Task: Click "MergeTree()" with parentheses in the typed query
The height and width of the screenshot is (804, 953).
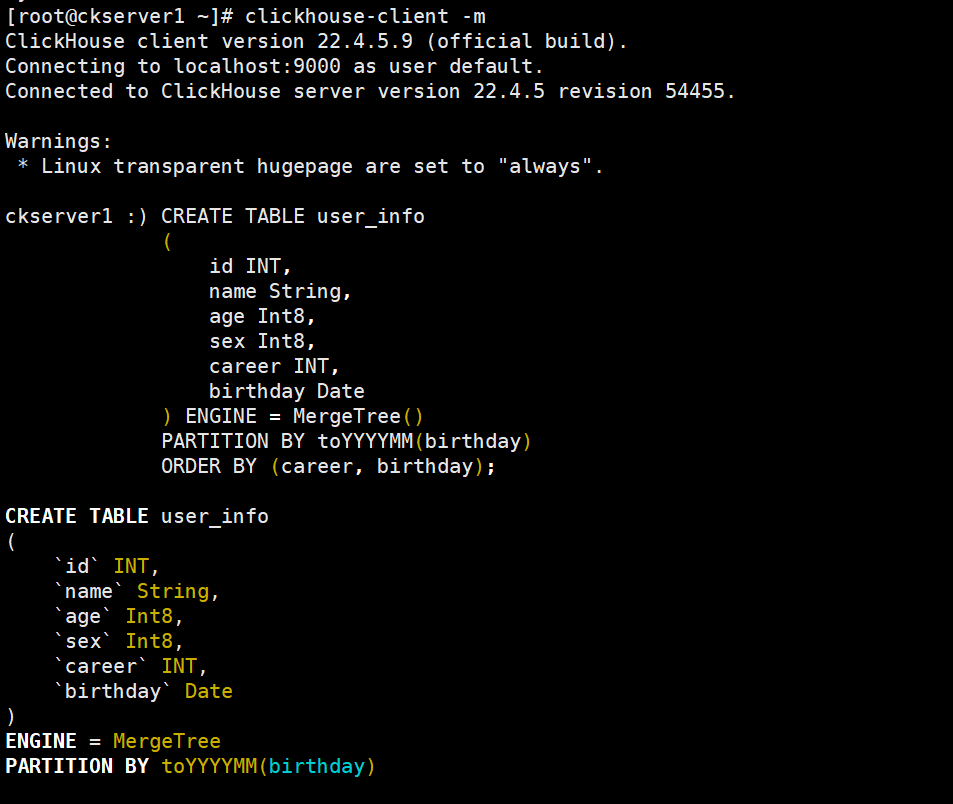Action: coord(360,416)
